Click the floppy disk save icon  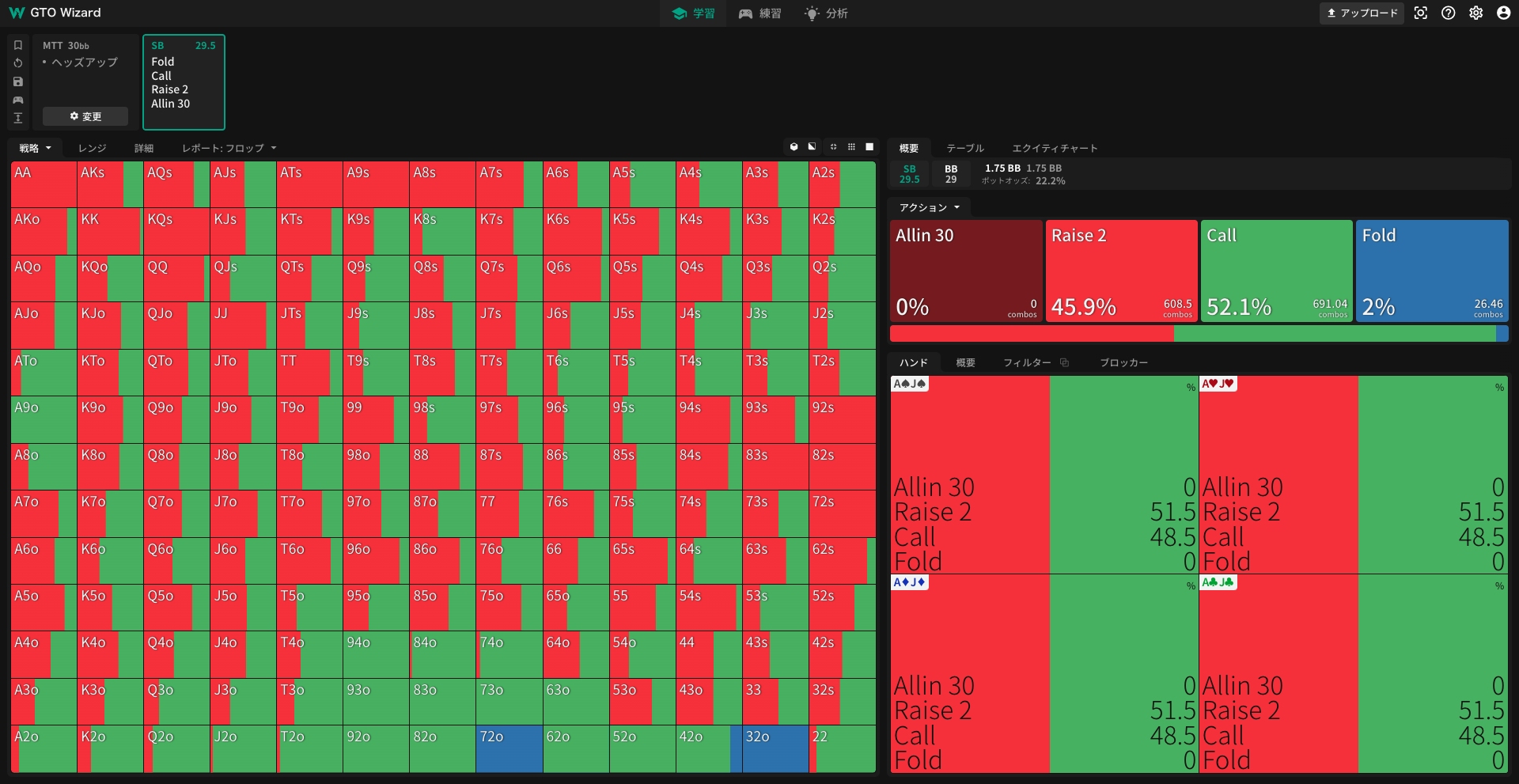(18, 81)
